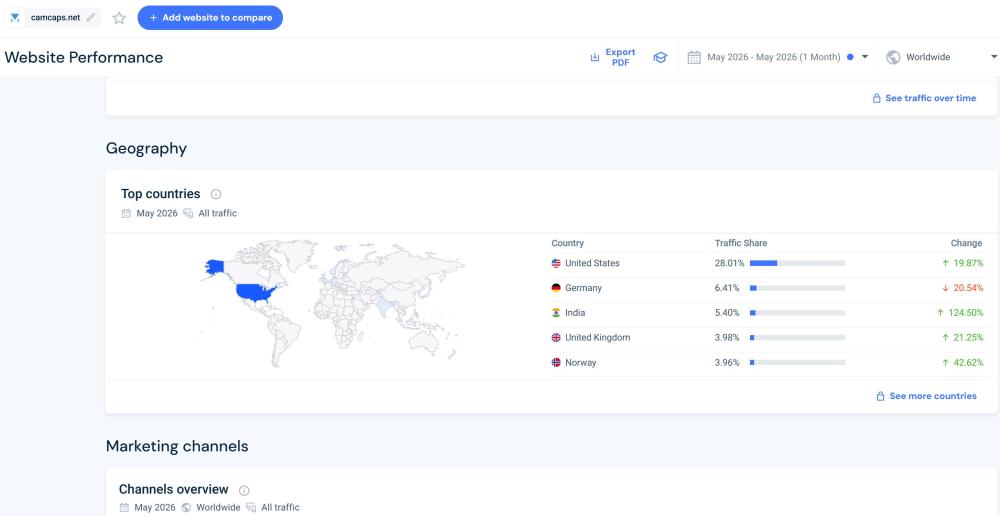The image size is (1000, 516).
Task: Click the Website Performance page title
Action: pos(84,57)
